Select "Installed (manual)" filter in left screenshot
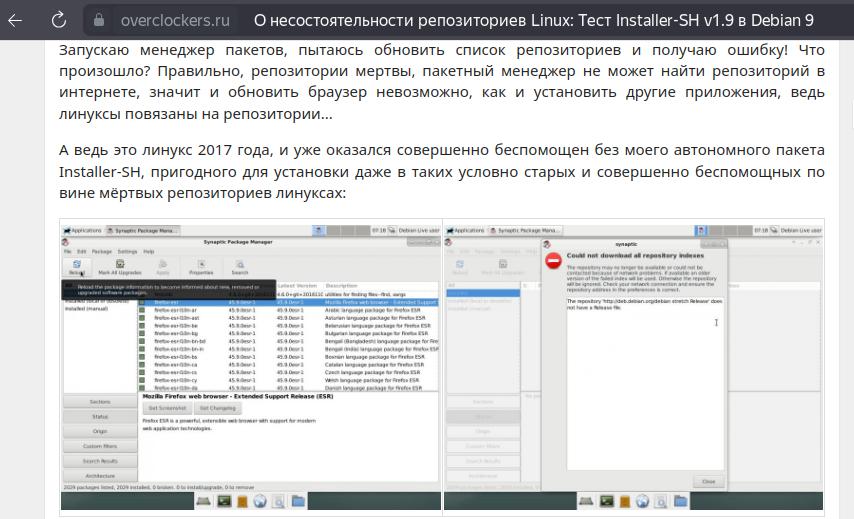 pyautogui.click(x=86, y=309)
